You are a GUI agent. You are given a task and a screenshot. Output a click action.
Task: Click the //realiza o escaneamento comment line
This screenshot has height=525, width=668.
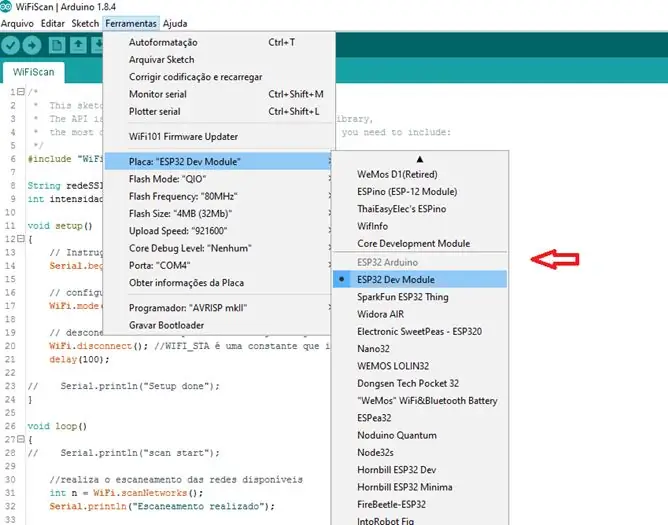click(x=176, y=480)
